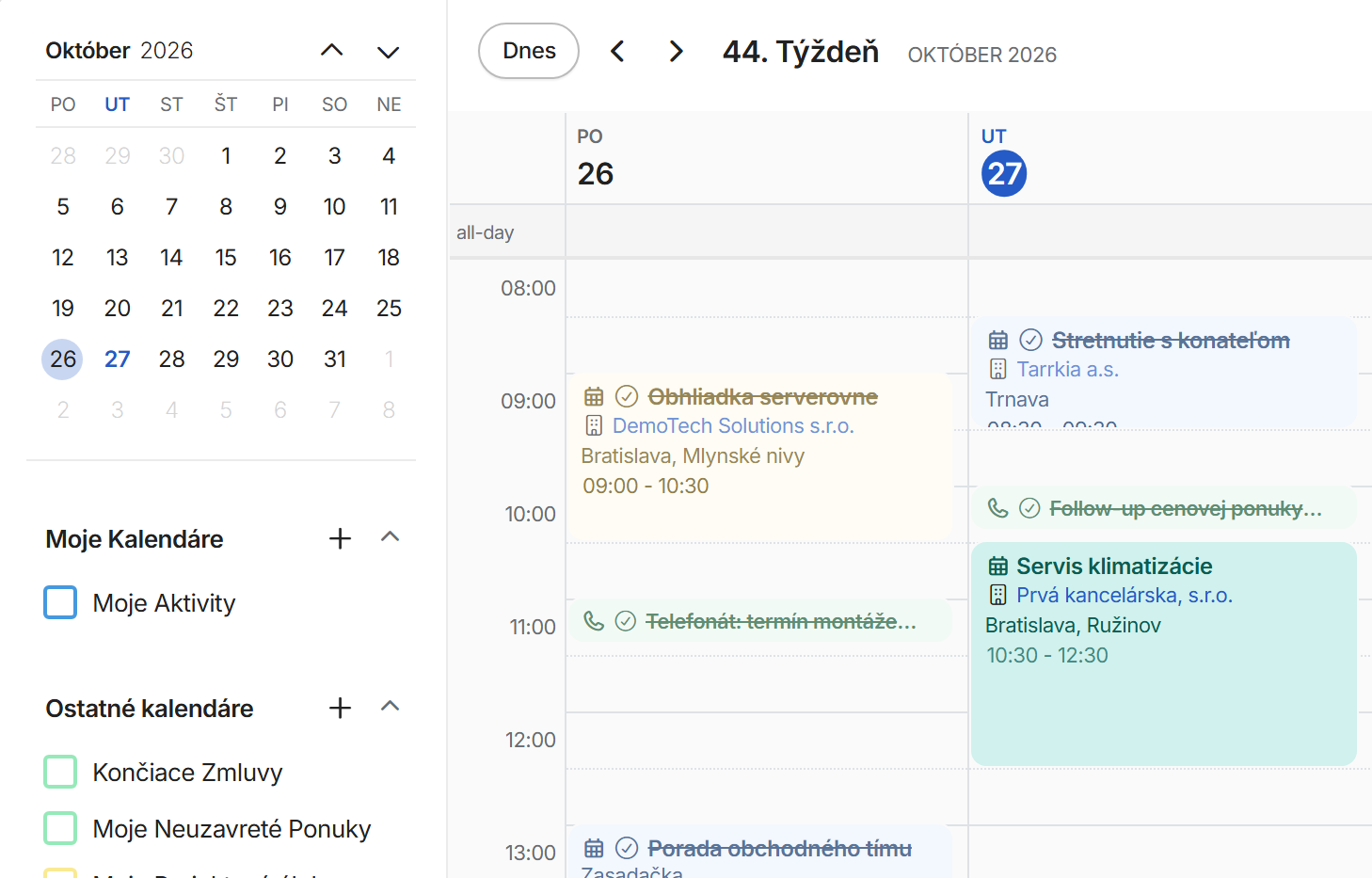Viewport: 1372px width, 878px height.
Task: Click the completed checkmark on Follow-up cenovej ponuky
Action: coord(1030,508)
